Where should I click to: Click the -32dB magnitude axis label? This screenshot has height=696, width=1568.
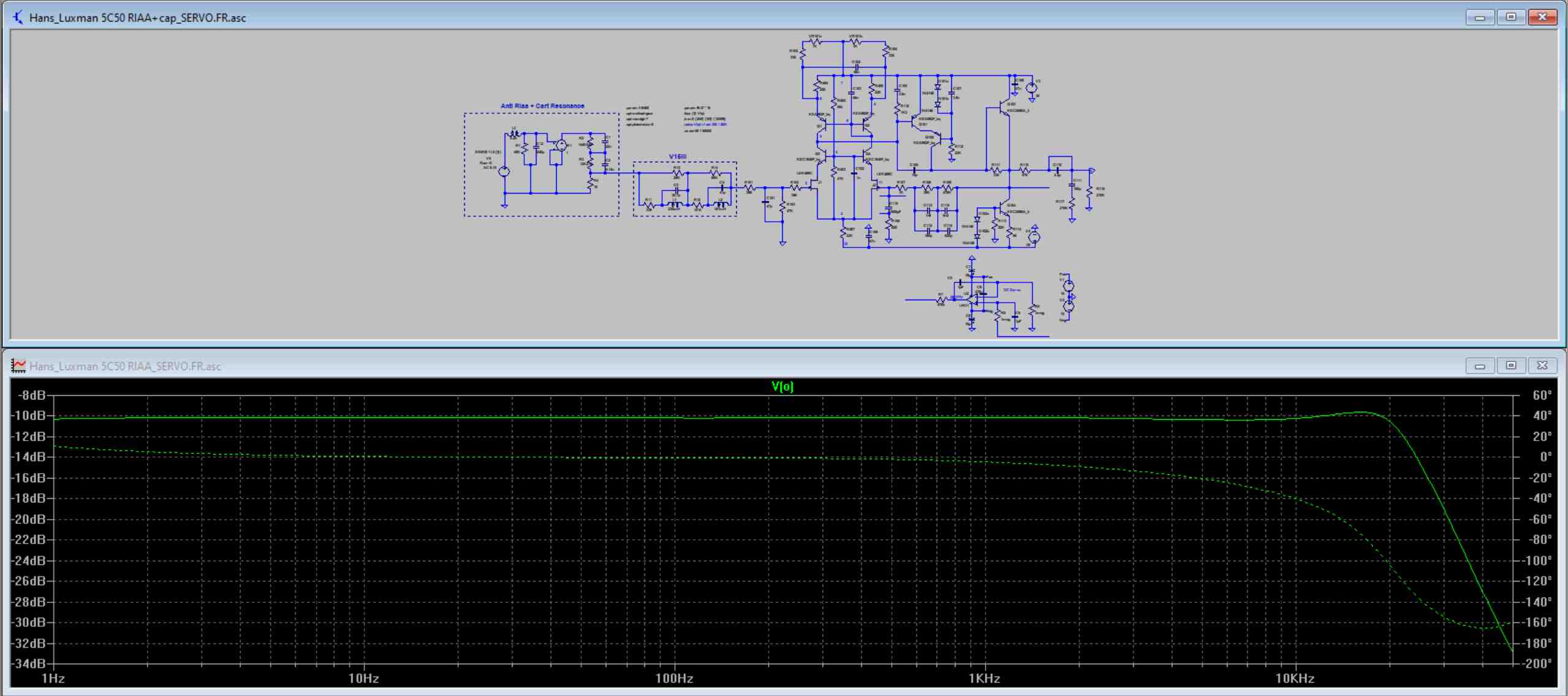tap(29, 643)
